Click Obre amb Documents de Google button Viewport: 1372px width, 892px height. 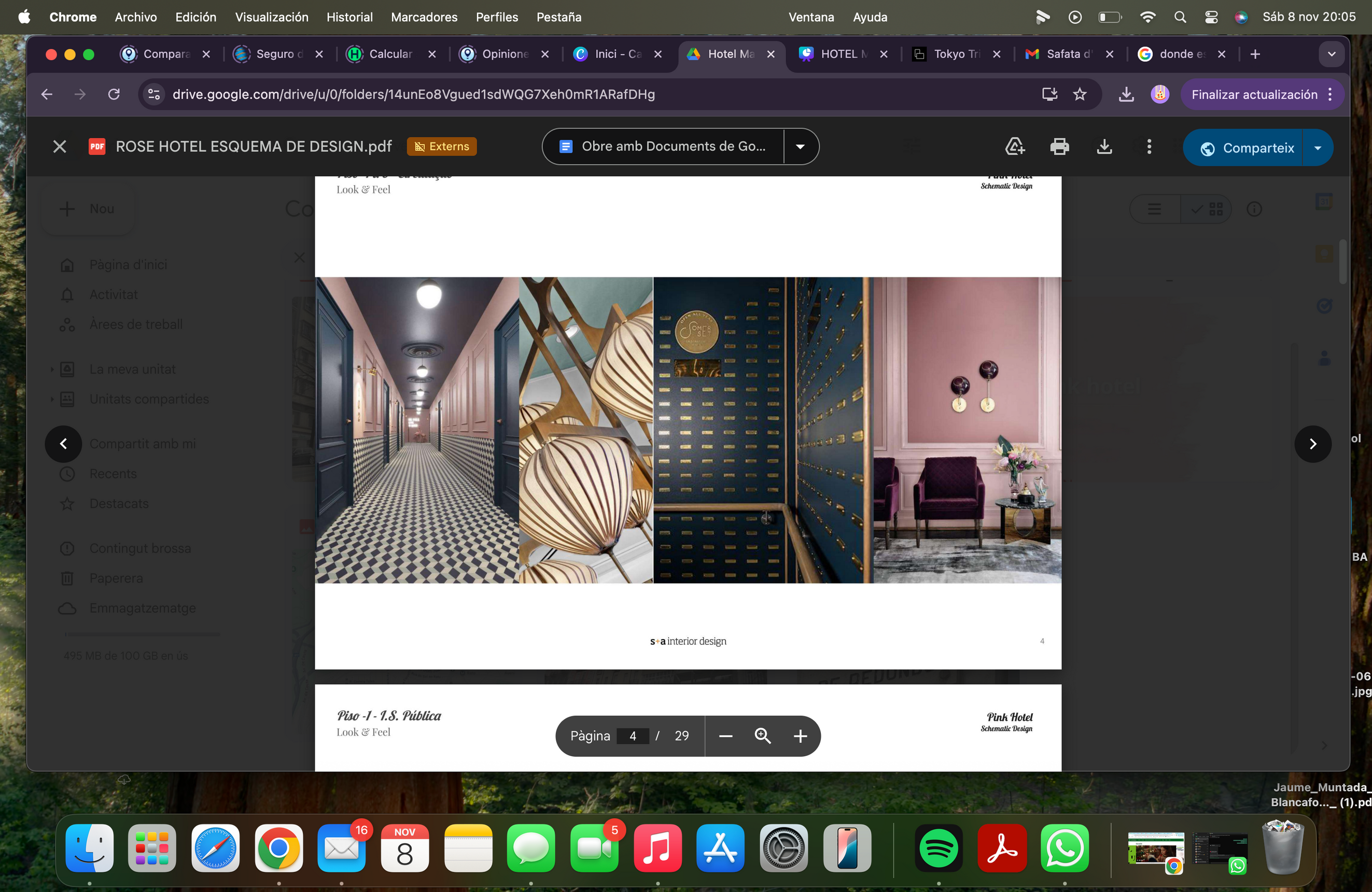click(x=663, y=147)
